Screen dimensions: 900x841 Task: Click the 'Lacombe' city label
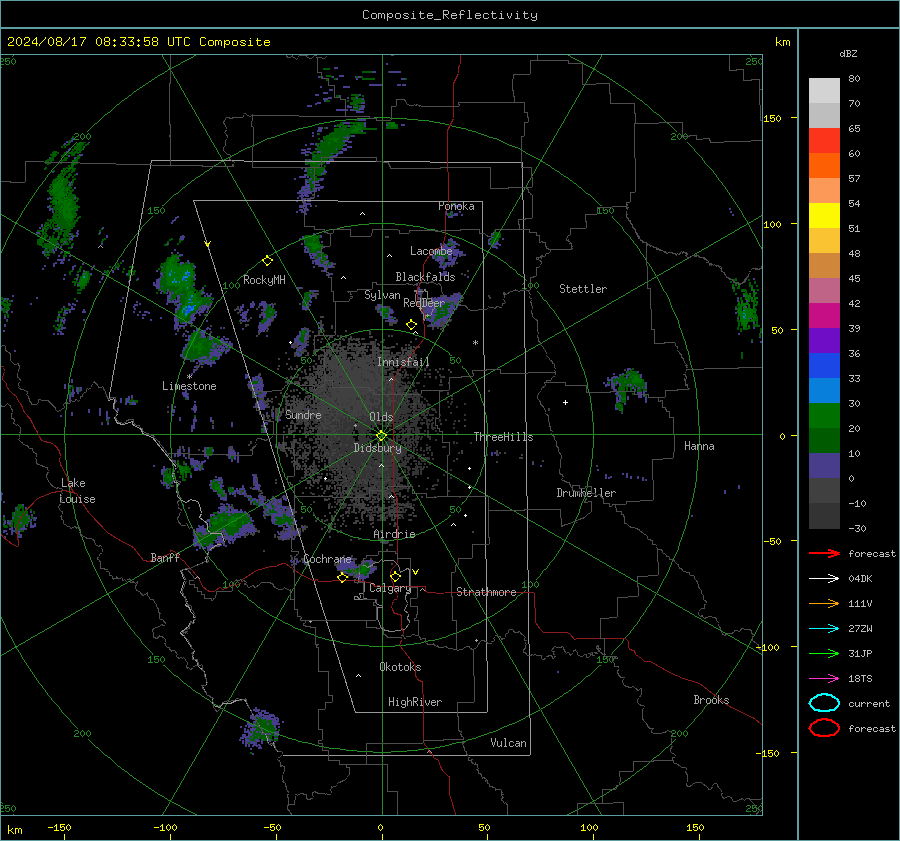pyautogui.click(x=431, y=251)
